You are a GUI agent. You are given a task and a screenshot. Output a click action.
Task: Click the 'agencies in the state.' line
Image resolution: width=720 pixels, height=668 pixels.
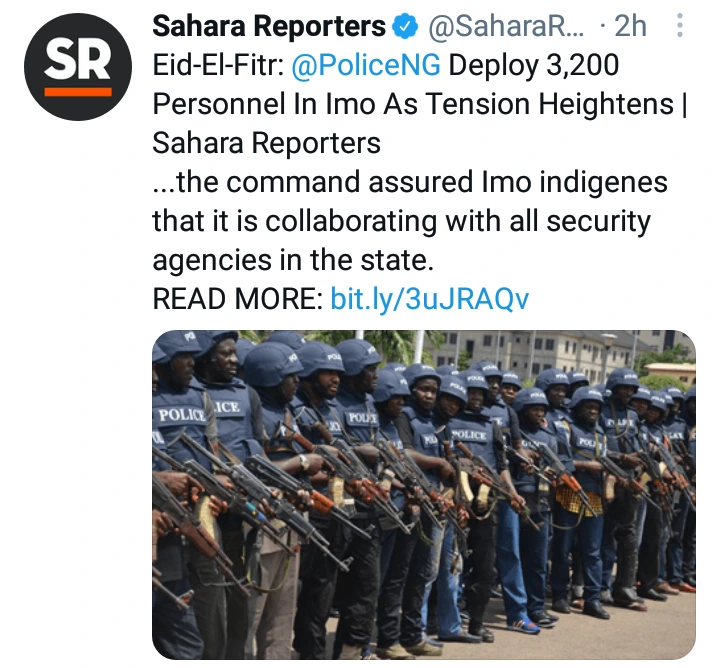(293, 260)
